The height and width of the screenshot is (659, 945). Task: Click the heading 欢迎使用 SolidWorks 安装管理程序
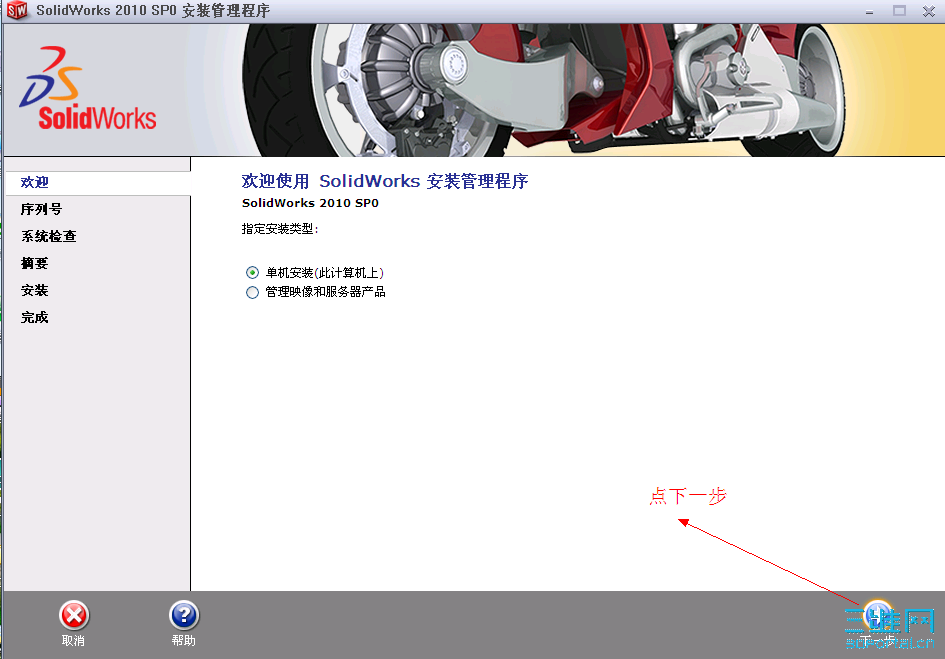pos(385,181)
